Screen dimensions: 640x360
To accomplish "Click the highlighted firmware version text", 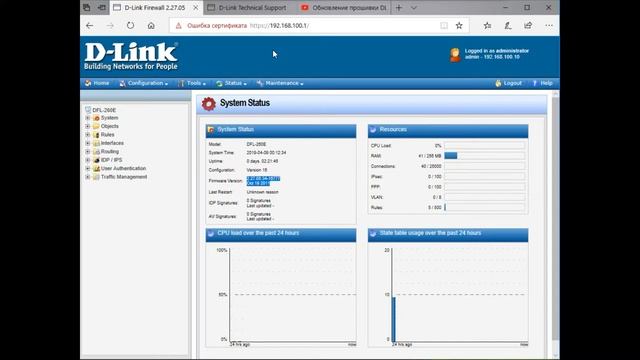I will click(263, 181).
